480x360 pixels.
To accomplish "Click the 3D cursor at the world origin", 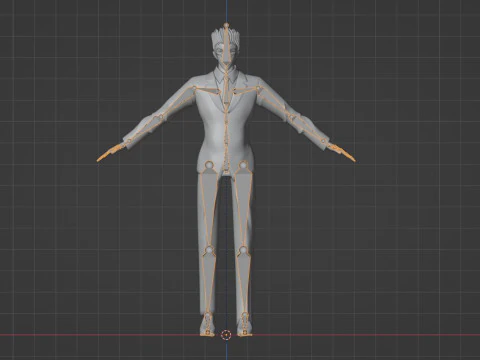I will pyautogui.click(x=226, y=335).
